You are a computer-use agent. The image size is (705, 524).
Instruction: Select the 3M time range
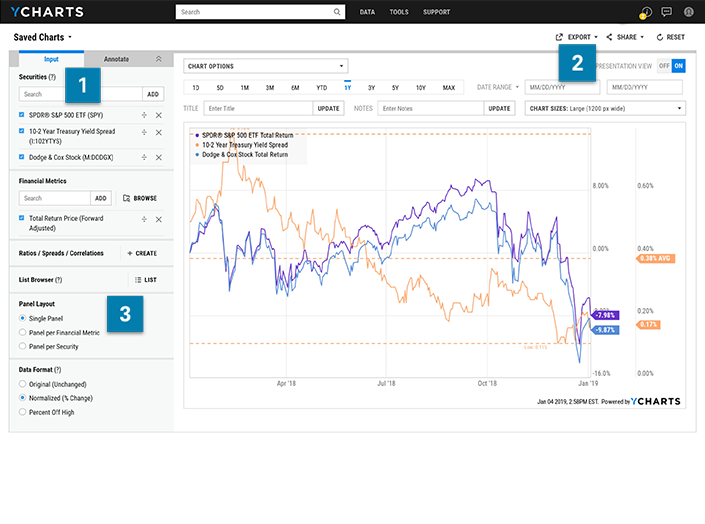(270, 88)
